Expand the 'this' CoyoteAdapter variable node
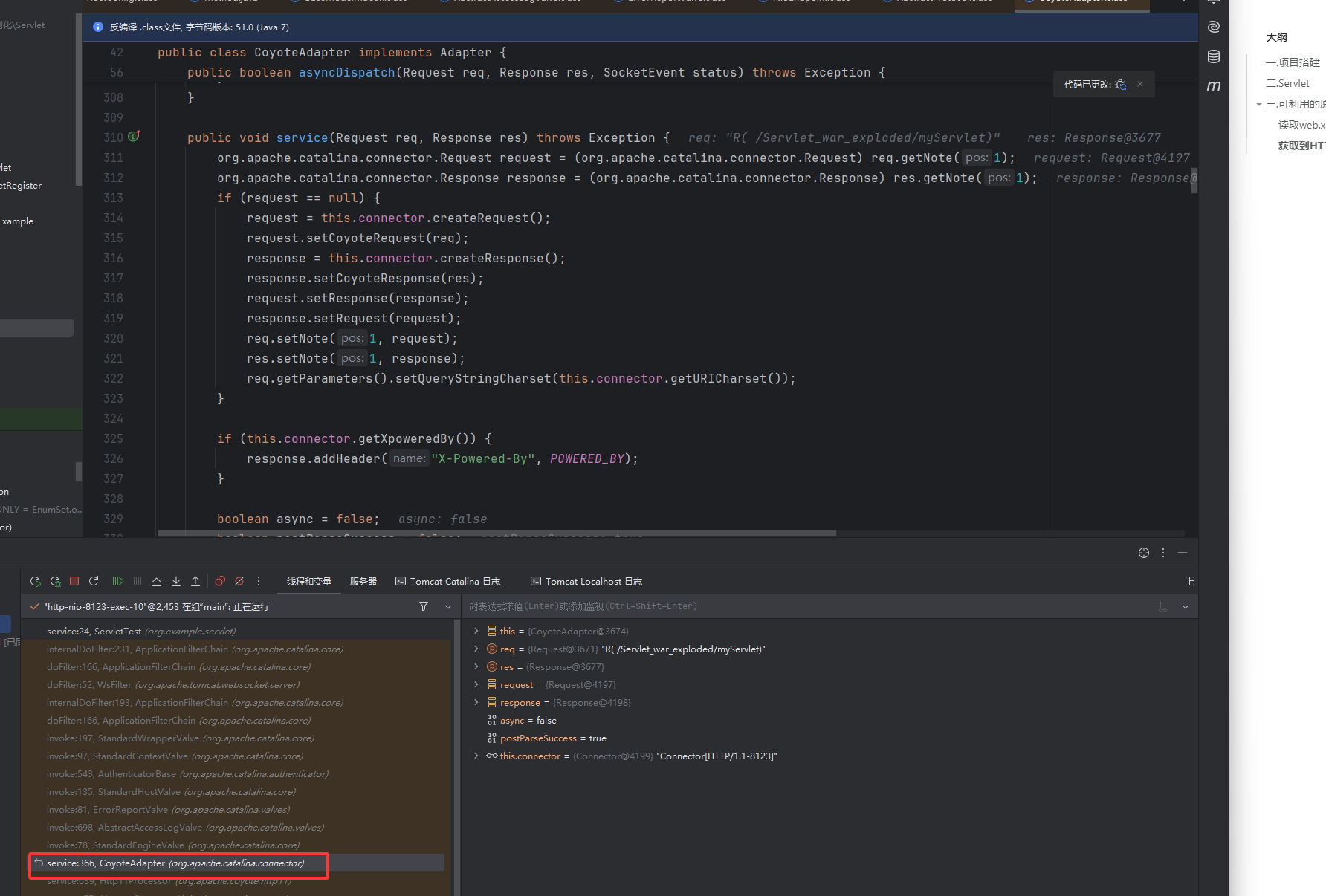The width and height of the screenshot is (1326, 896). click(476, 631)
